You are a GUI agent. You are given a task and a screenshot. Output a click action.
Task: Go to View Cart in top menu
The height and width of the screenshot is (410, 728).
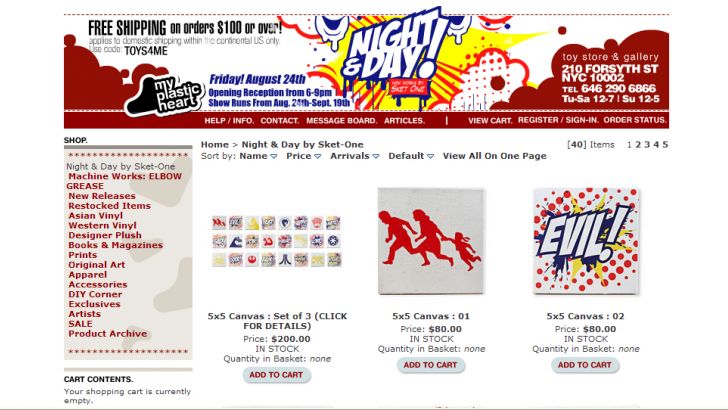(x=490, y=121)
